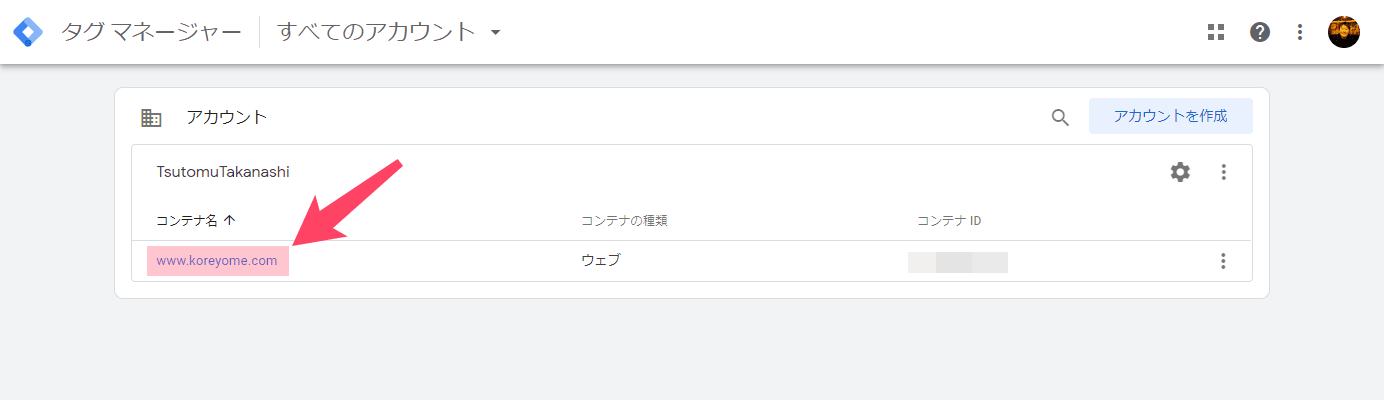Click the コンテナの種類 column header
Viewport: 1384px width, 400px height.
[624, 220]
